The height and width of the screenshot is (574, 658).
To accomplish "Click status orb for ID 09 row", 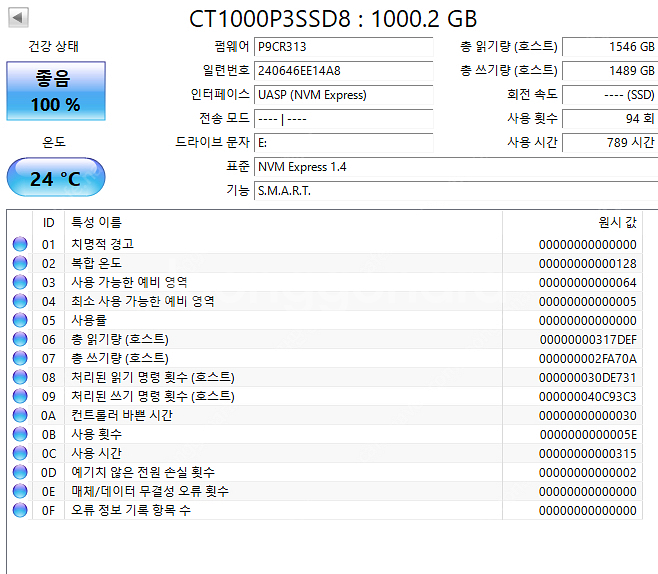I will (20, 396).
